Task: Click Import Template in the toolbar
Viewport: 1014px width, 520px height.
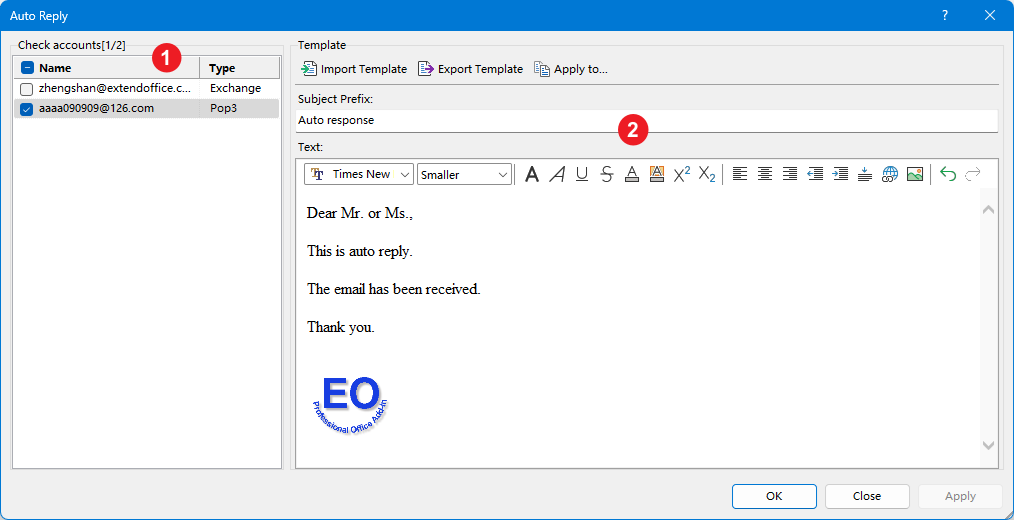Action: click(x=354, y=69)
